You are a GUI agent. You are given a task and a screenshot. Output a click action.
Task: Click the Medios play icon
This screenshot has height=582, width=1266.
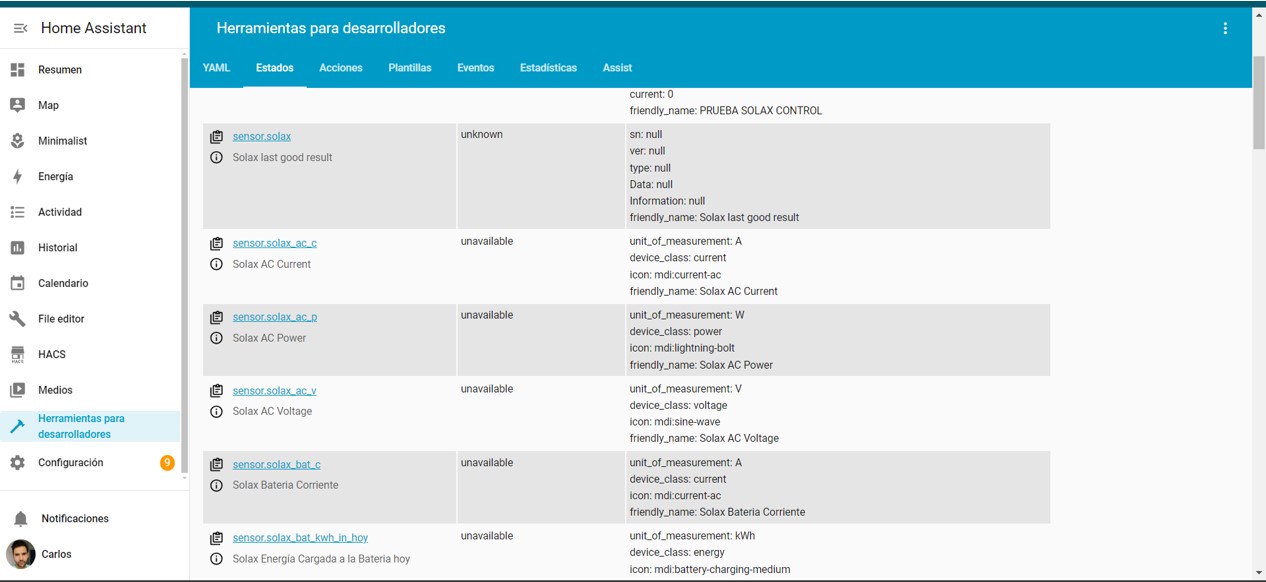[17, 390]
